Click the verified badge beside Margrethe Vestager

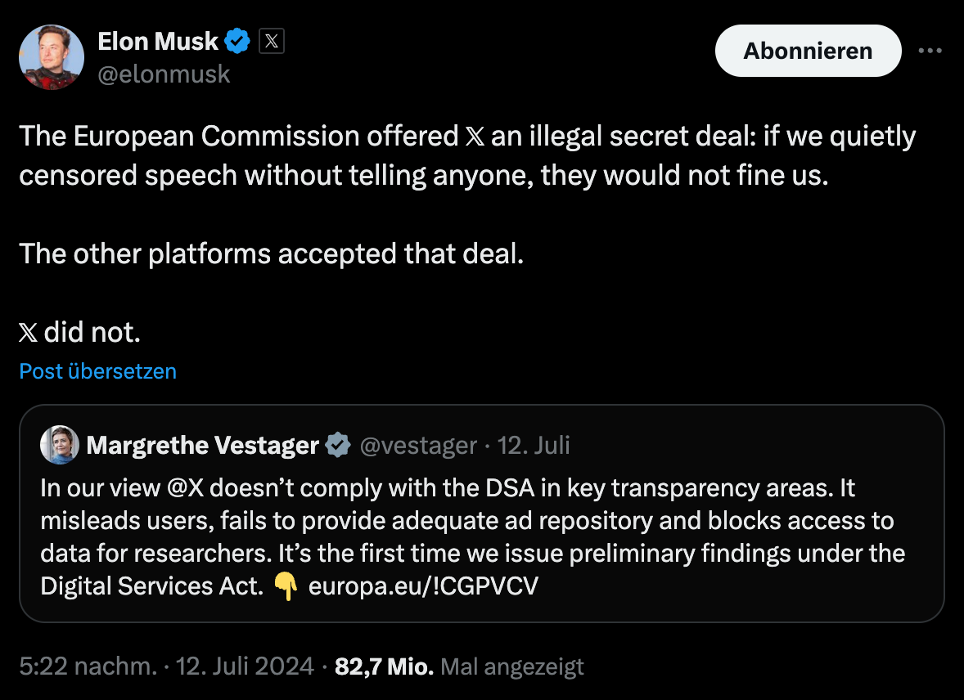pos(339,445)
